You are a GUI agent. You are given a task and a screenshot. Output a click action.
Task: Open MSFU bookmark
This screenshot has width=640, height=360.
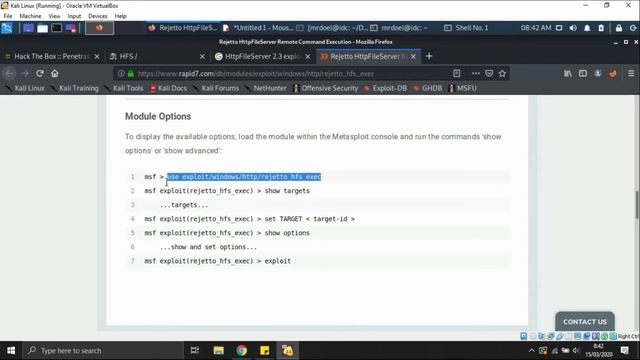click(462, 88)
